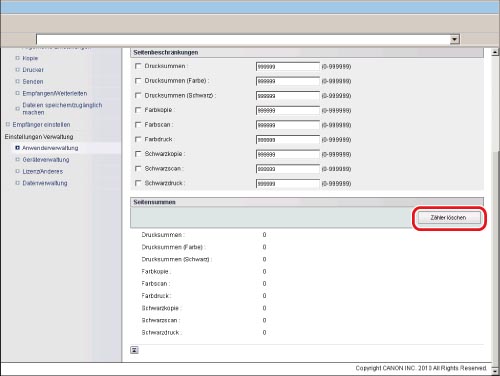Focus the Drucksummen limit input field
Viewport: 500px width, 376px height.
coord(288,67)
